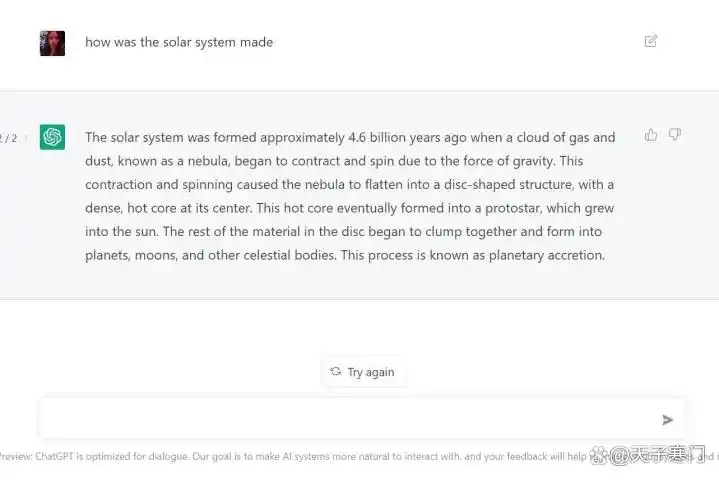719x480 pixels.
Task: Click the 2 / 2 response counter
Action: point(8,138)
